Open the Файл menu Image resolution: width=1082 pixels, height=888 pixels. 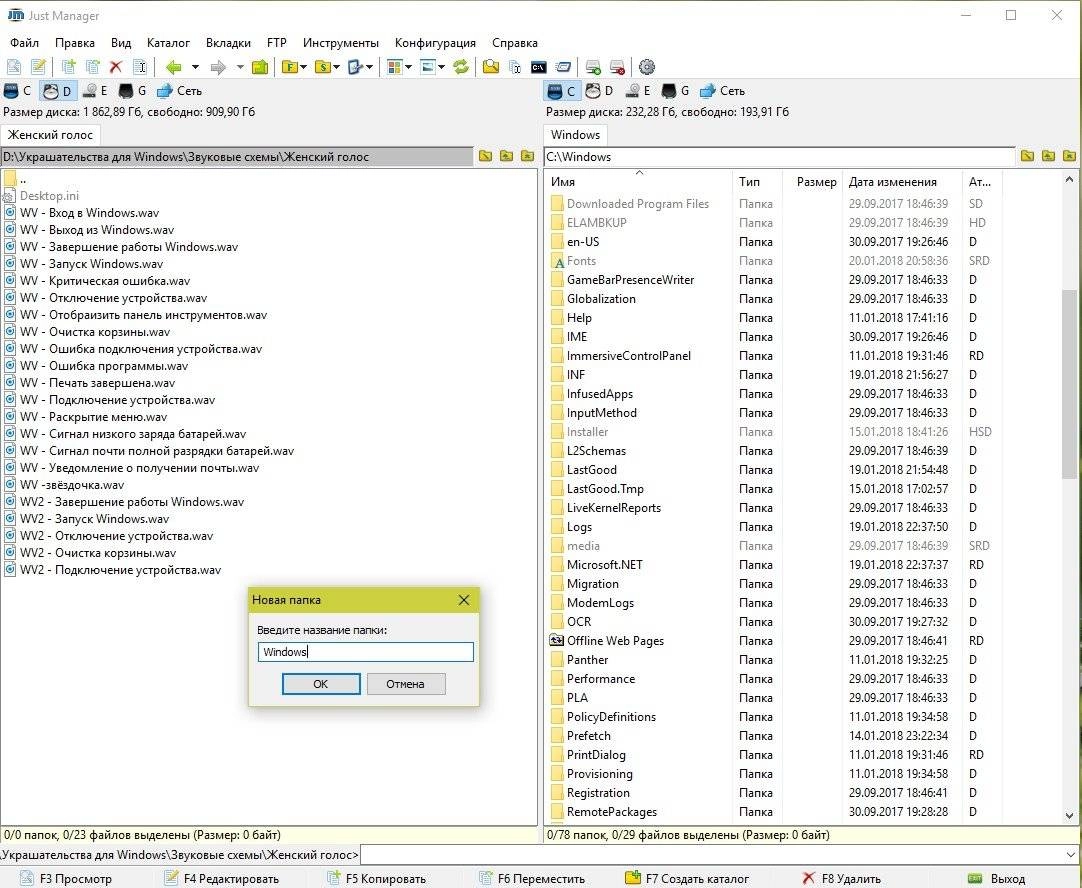tap(24, 43)
